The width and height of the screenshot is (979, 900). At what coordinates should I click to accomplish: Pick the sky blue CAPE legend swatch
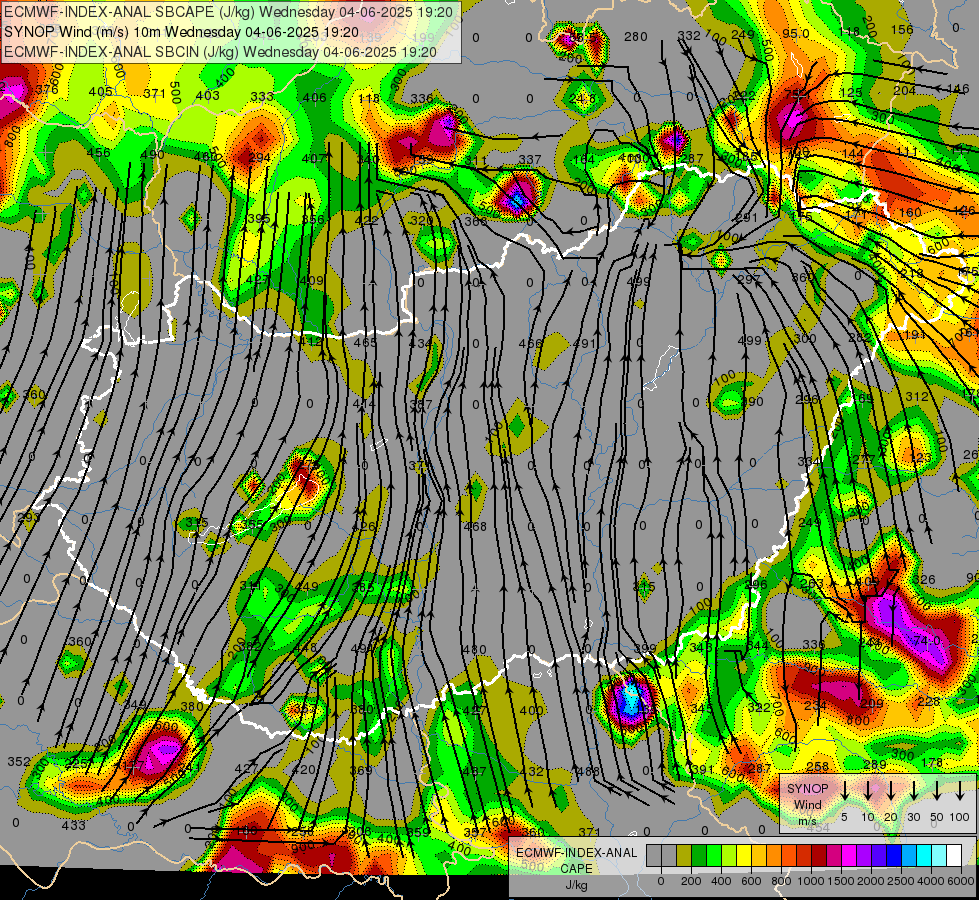click(x=910, y=855)
